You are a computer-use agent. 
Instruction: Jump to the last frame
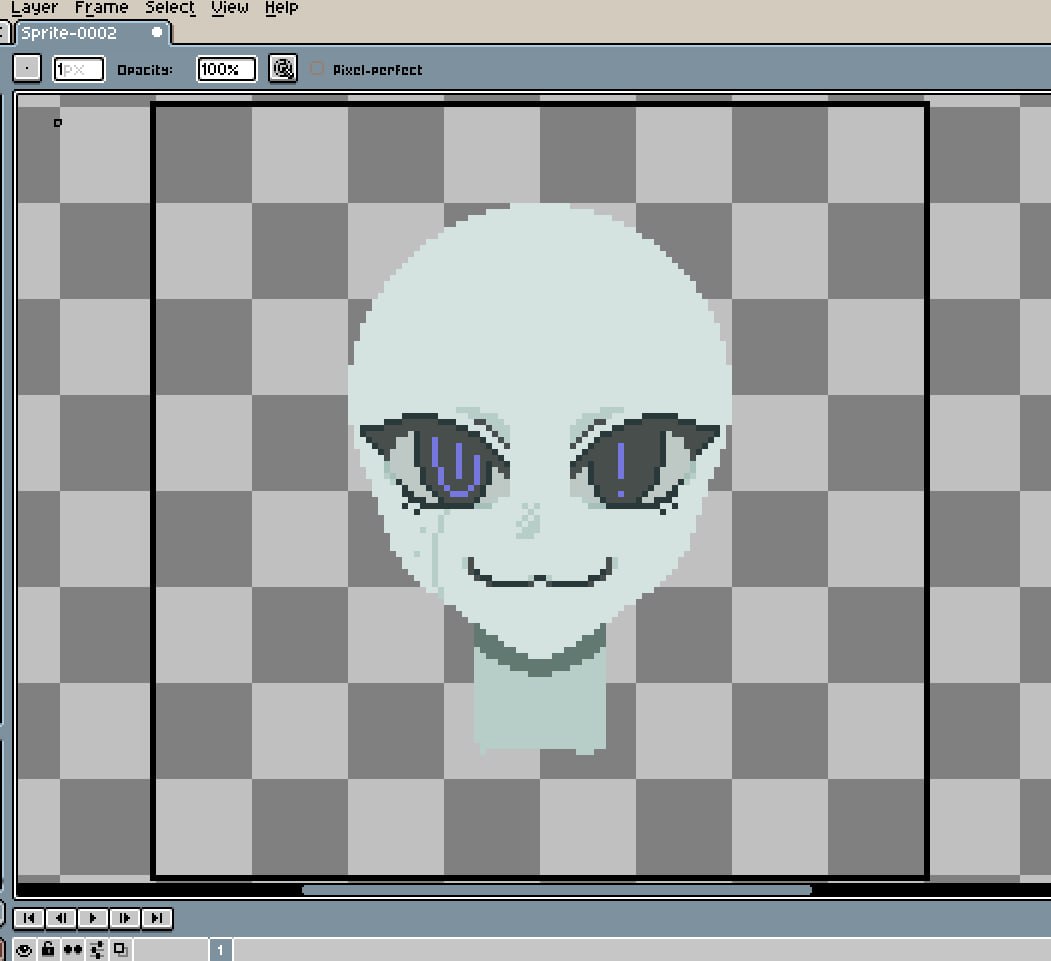pyautogui.click(x=157, y=918)
